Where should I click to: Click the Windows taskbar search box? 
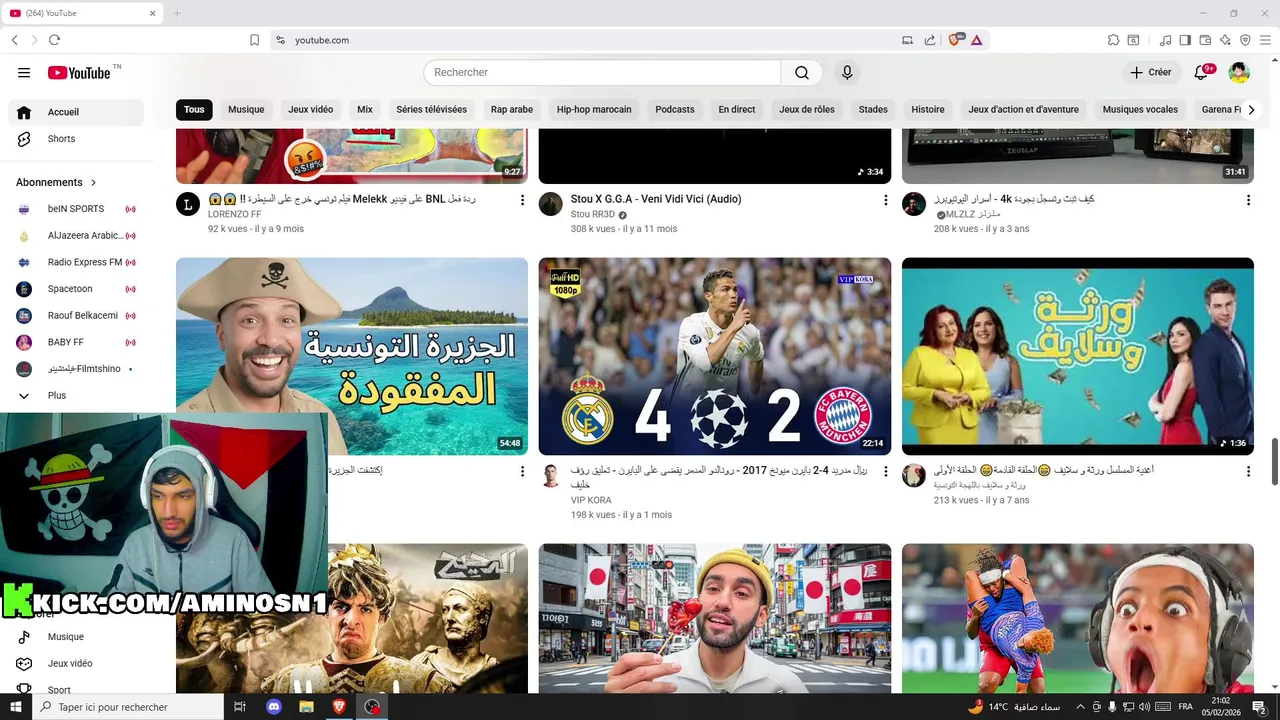[x=128, y=707]
